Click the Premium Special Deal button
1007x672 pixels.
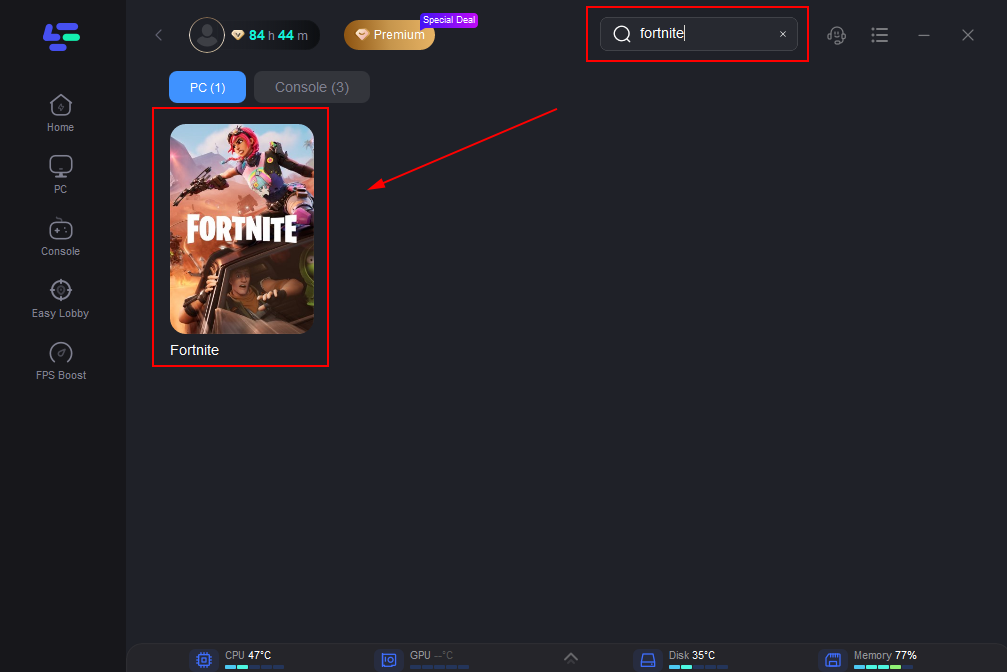(x=390, y=35)
